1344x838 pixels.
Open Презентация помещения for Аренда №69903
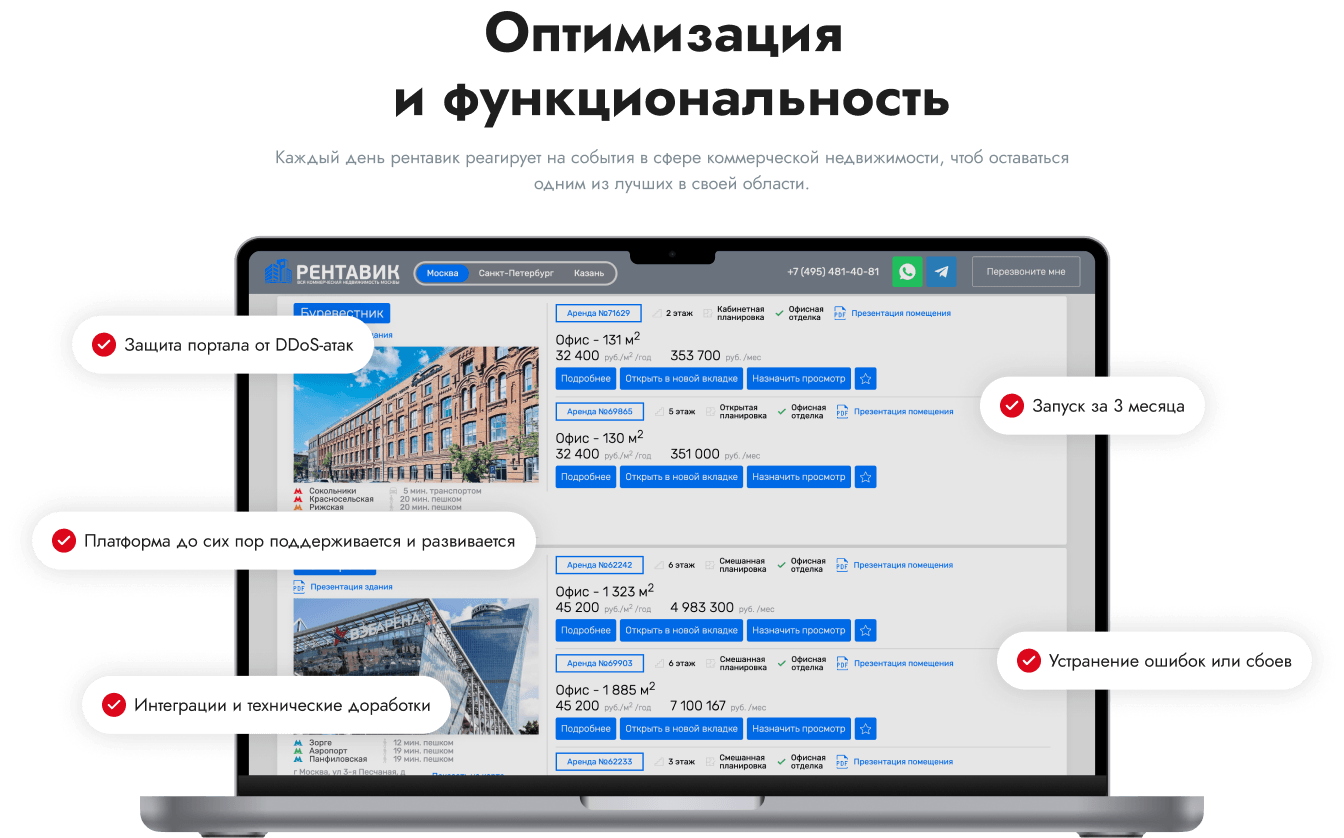(903, 663)
